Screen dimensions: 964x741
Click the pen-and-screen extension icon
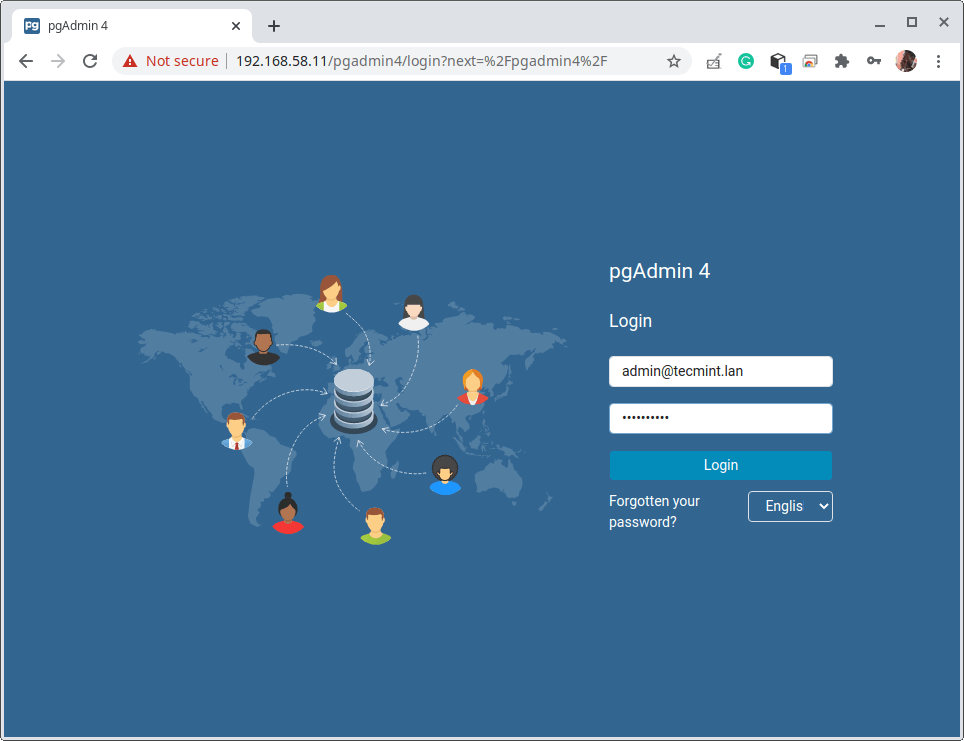point(714,61)
